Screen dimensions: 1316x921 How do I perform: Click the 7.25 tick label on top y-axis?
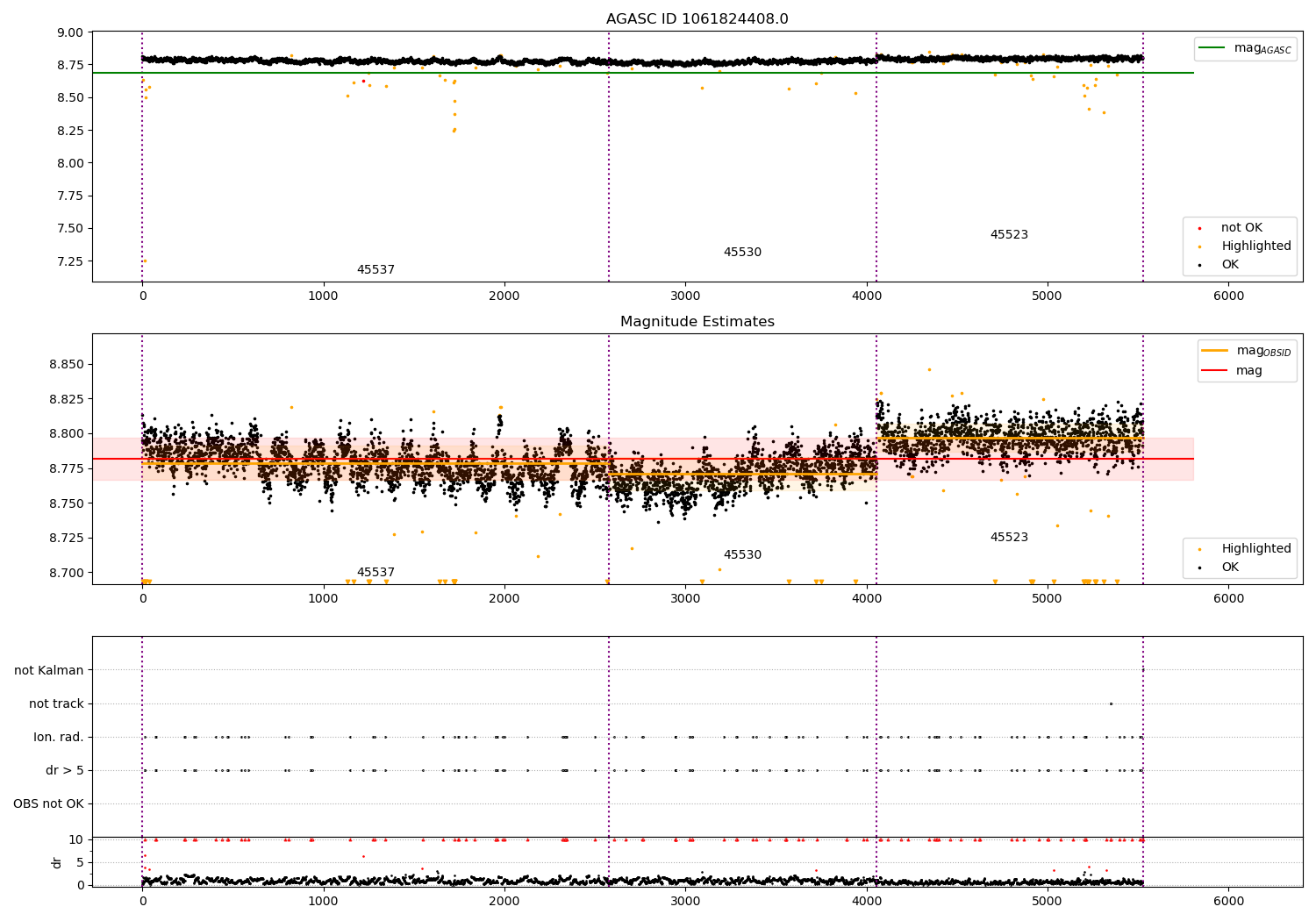[70, 261]
